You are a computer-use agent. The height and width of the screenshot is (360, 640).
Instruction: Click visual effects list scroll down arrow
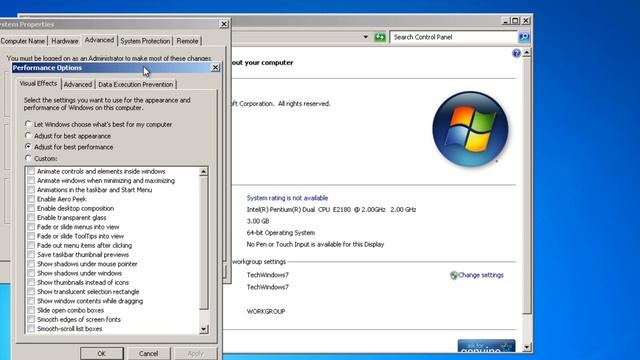pos(204,329)
